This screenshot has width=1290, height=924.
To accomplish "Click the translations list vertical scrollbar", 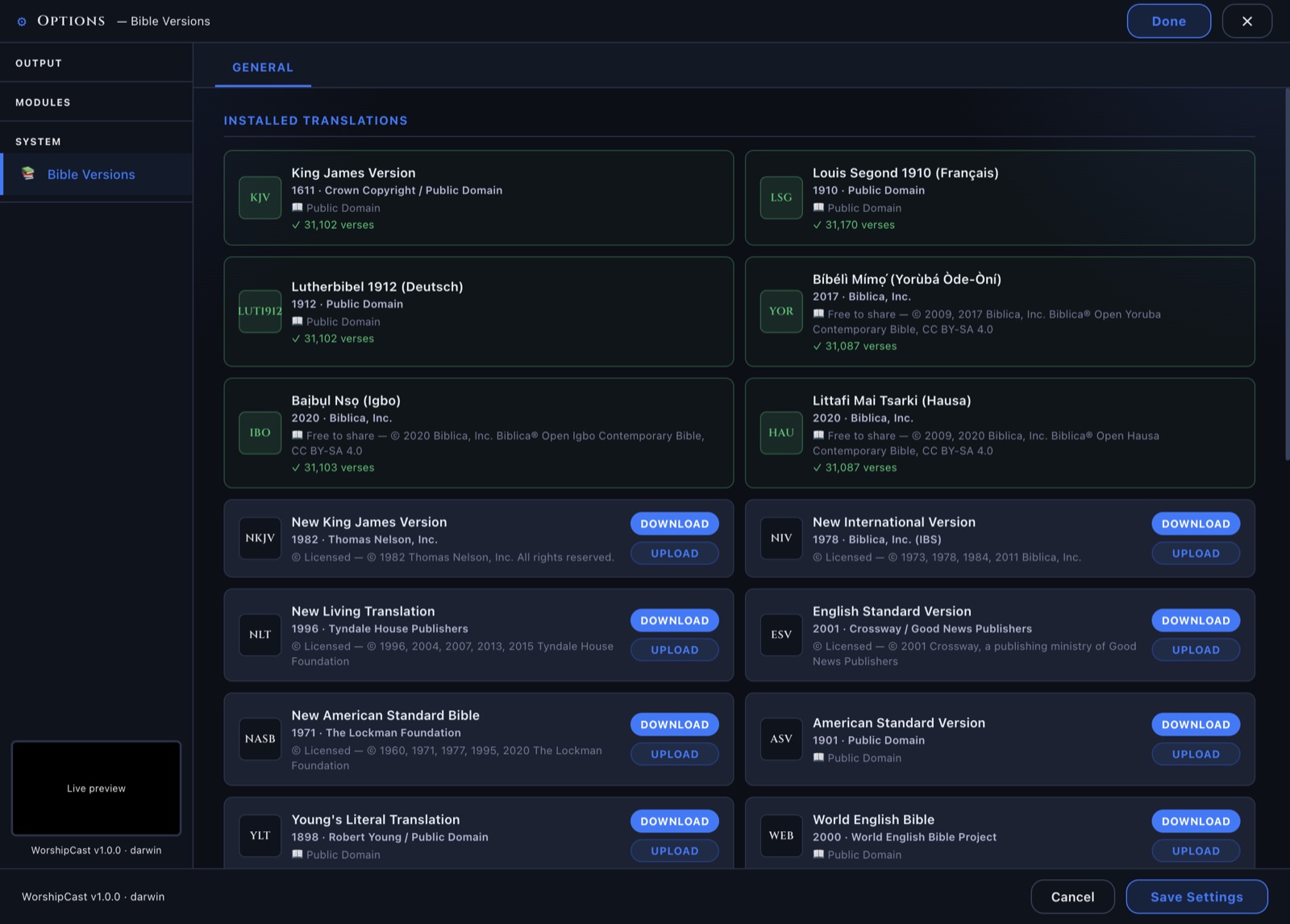I will [x=1287, y=274].
